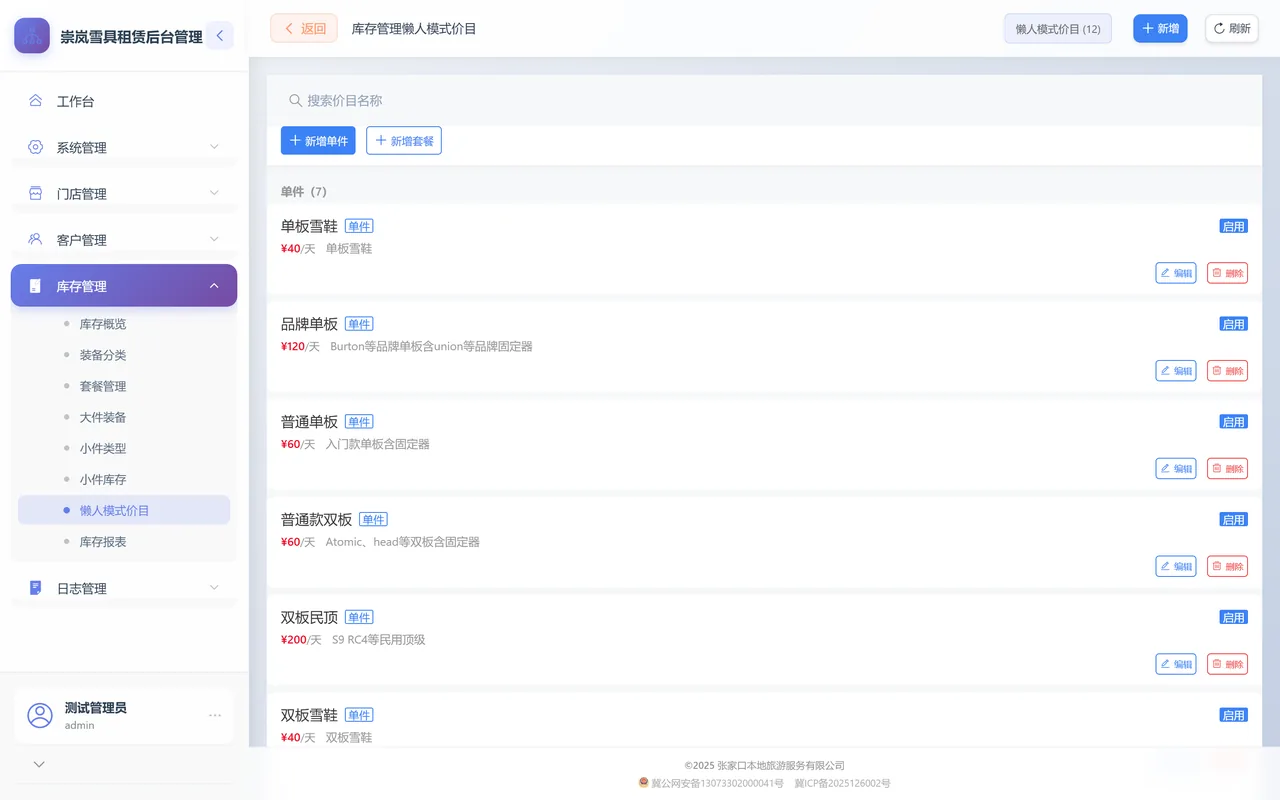Click the ¥120/天 price text
Image resolution: width=1280 pixels, height=800 pixels.
pos(301,347)
